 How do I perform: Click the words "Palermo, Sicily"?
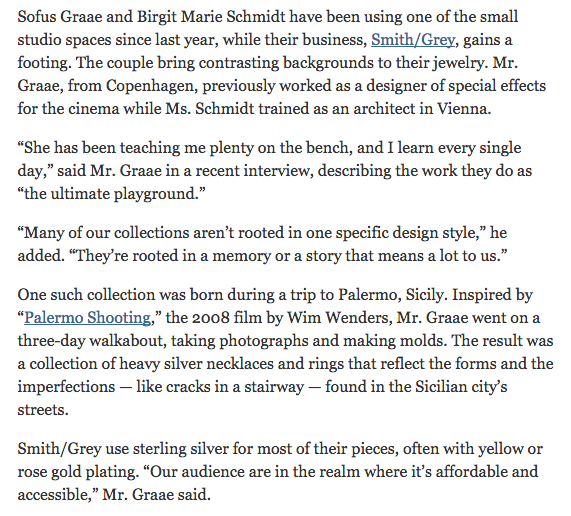pos(391,295)
